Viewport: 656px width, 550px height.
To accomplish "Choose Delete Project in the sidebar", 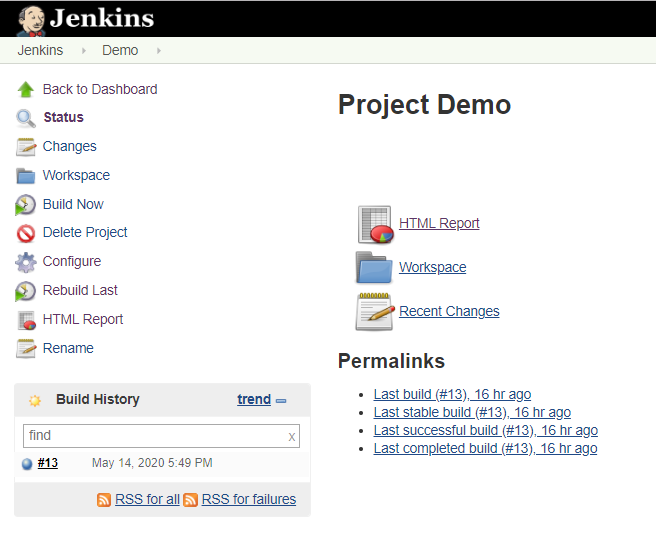I will 85,232.
